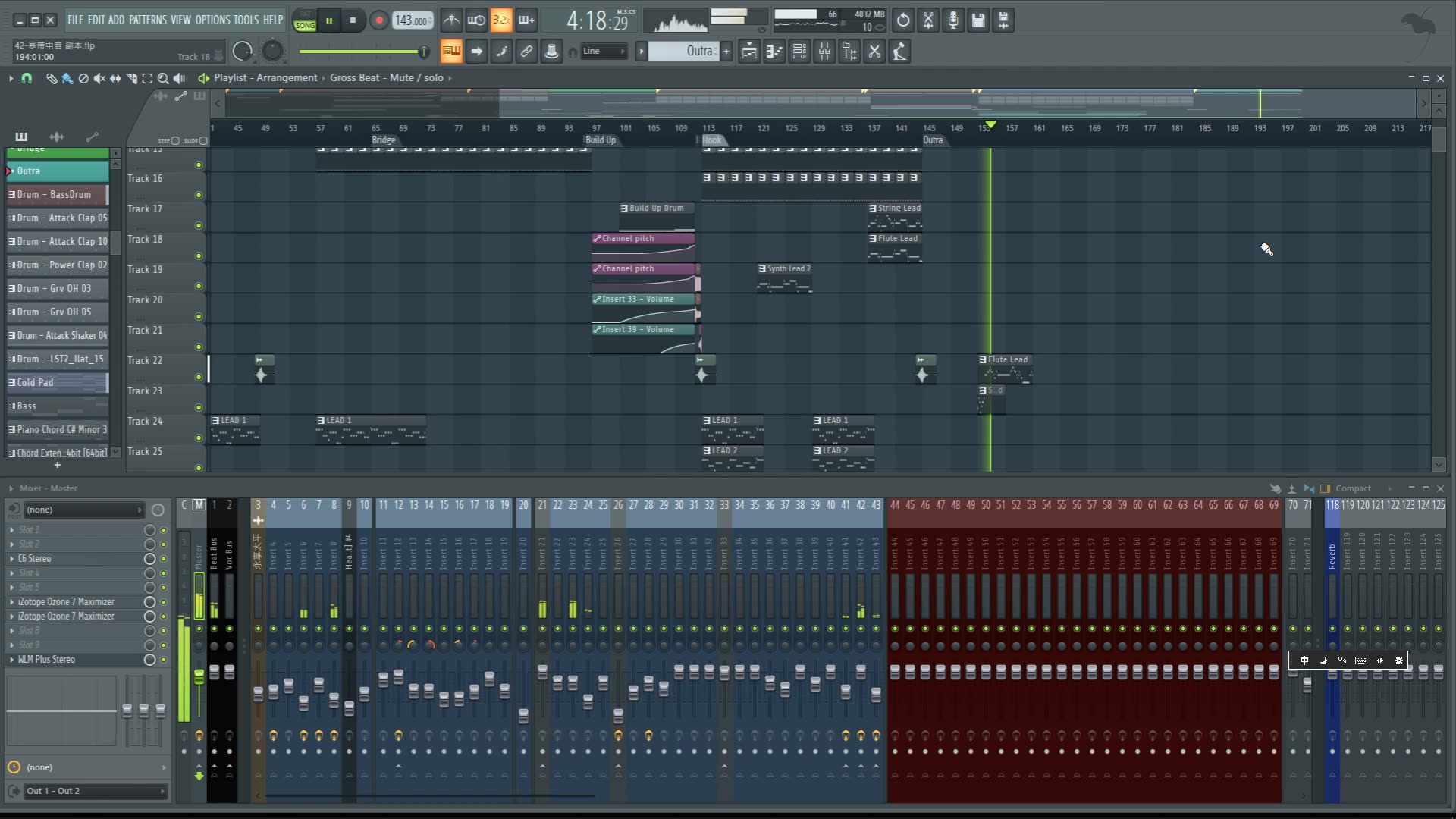Viewport: 1456px width, 819px height.
Task: Mute Track 22 with its green LED
Action: click(199, 377)
